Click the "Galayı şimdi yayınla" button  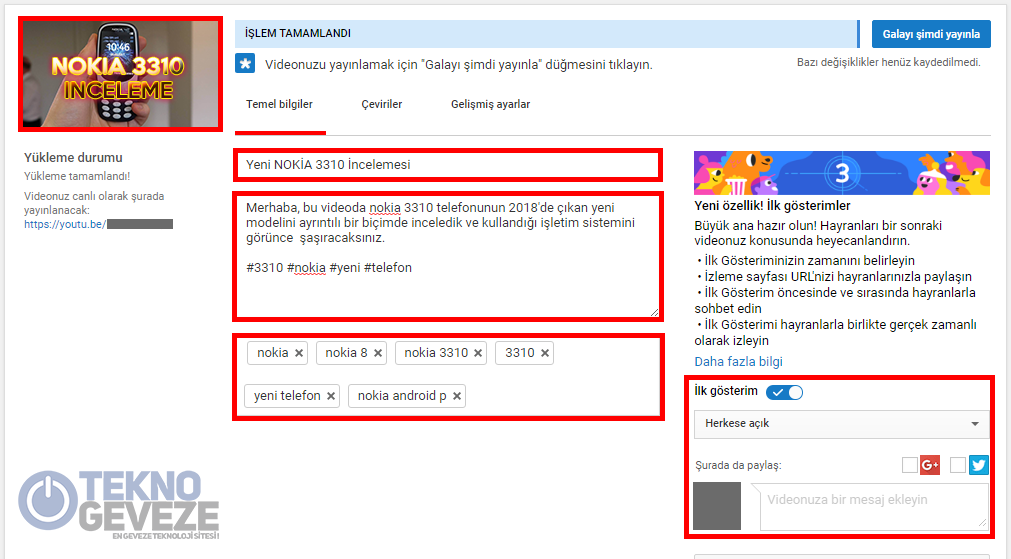click(931, 34)
